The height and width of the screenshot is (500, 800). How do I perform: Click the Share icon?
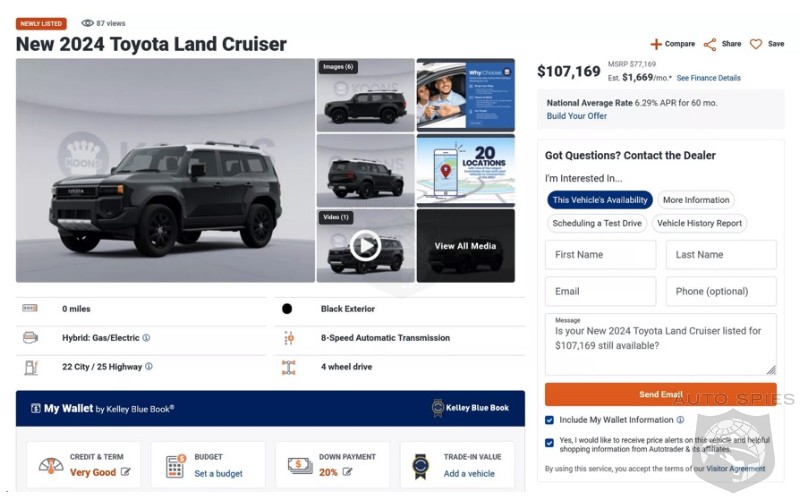coord(710,44)
